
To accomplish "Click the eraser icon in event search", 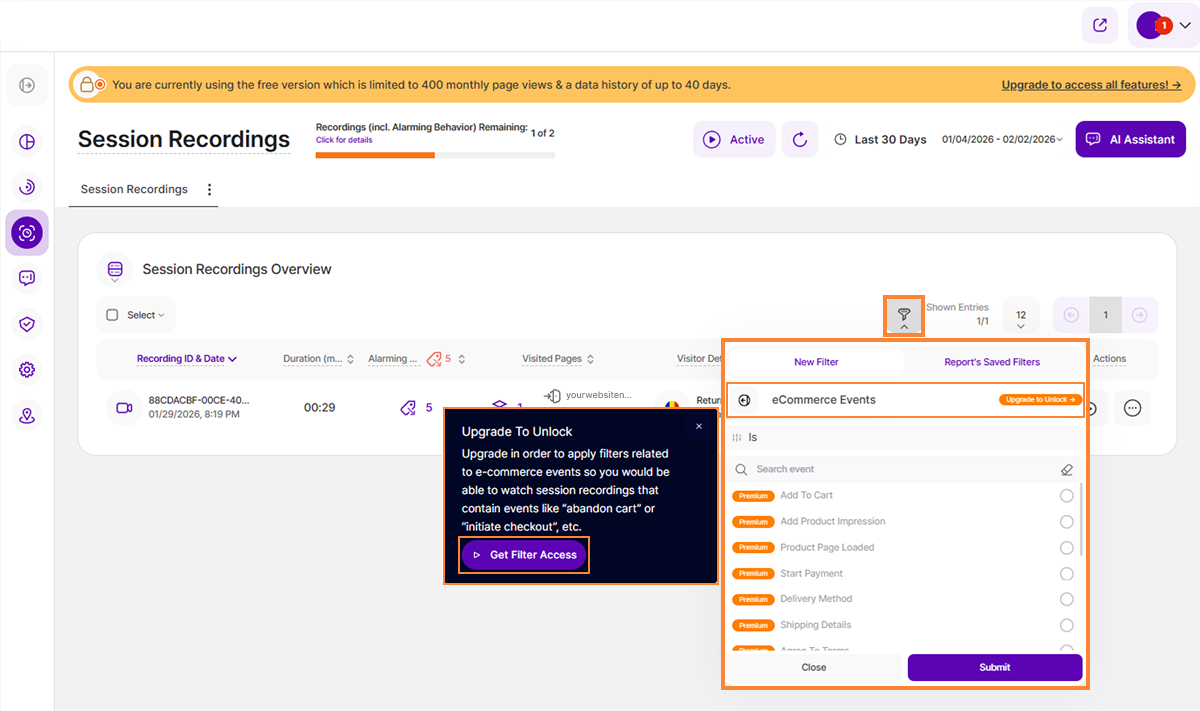I will [x=1067, y=469].
